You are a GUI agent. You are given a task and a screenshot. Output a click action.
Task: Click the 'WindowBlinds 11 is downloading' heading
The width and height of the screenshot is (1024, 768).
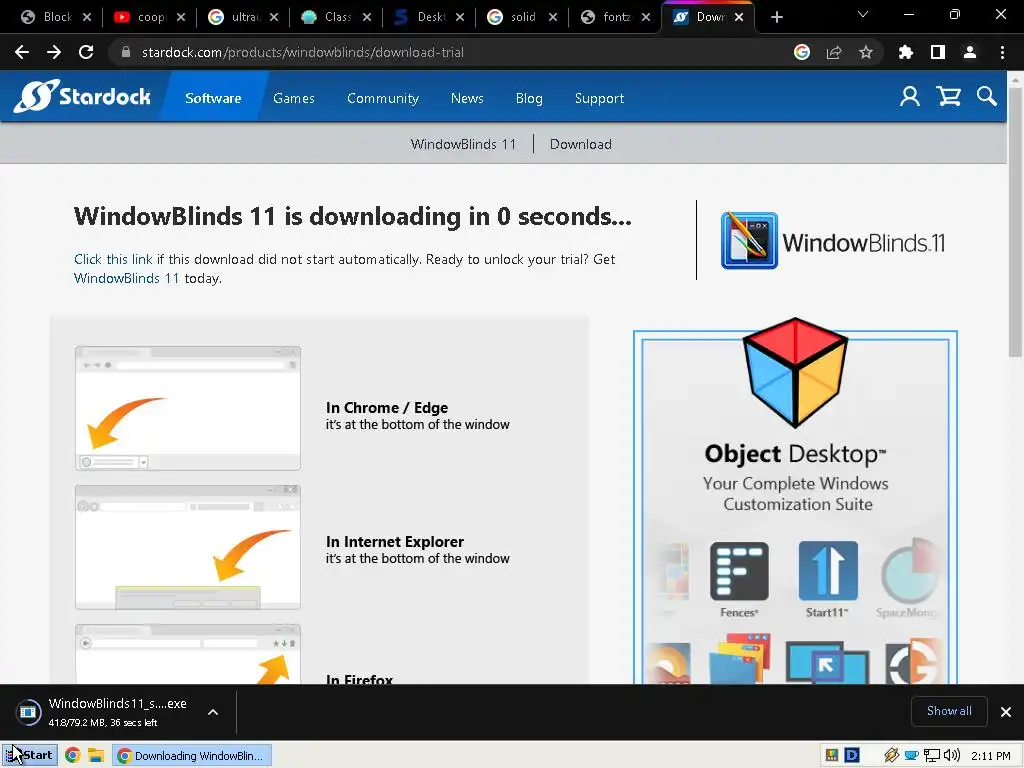[353, 216]
